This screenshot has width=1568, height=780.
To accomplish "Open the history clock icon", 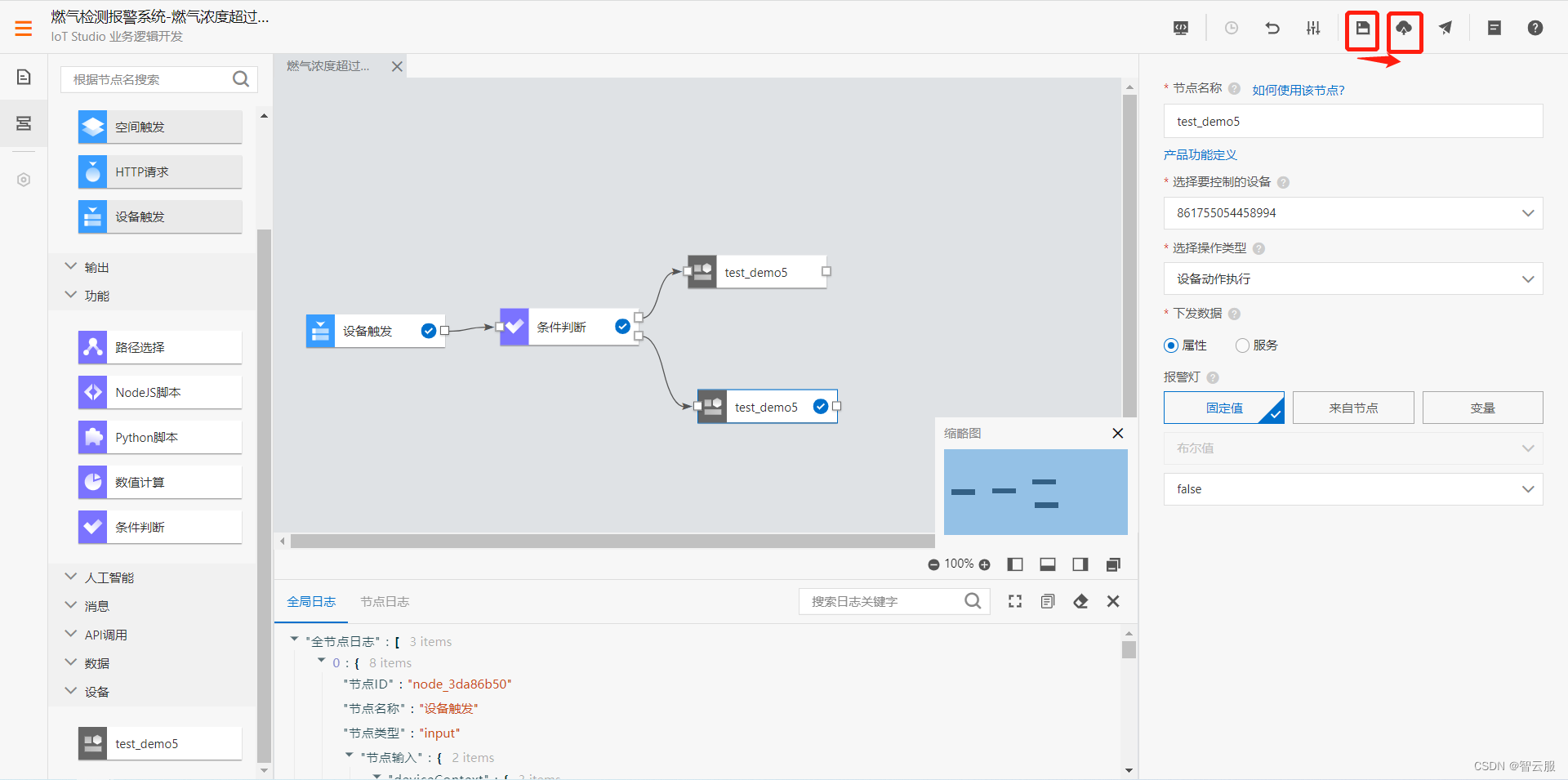I will 1232,29.
